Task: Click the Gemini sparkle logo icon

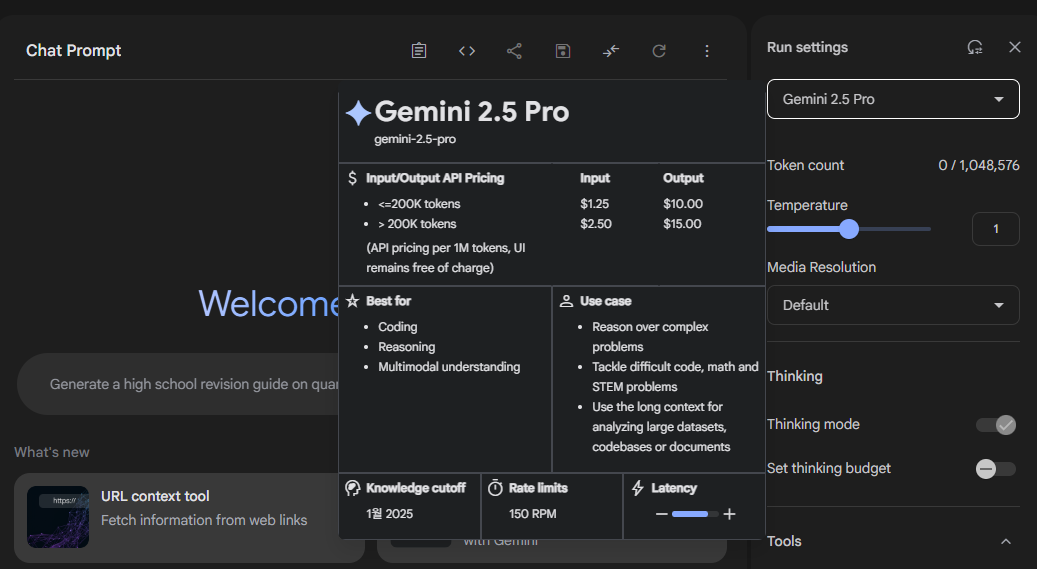Action: (358, 113)
